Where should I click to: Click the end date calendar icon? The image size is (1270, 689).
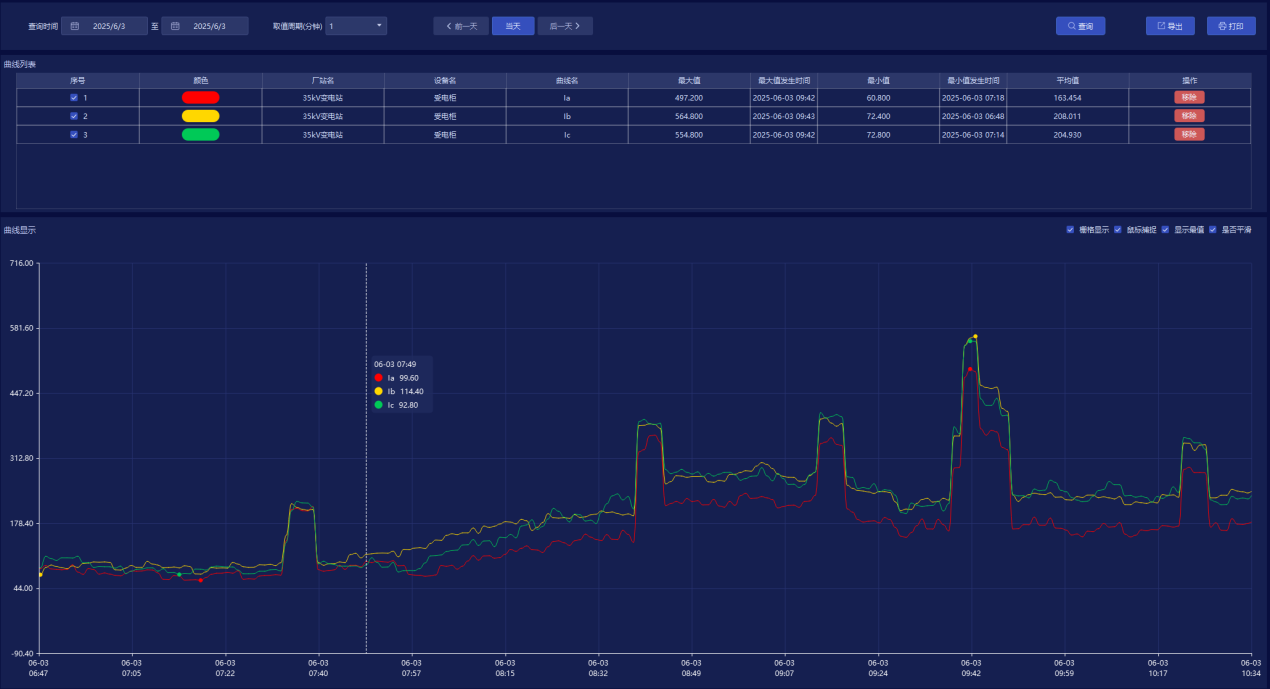tap(175, 26)
